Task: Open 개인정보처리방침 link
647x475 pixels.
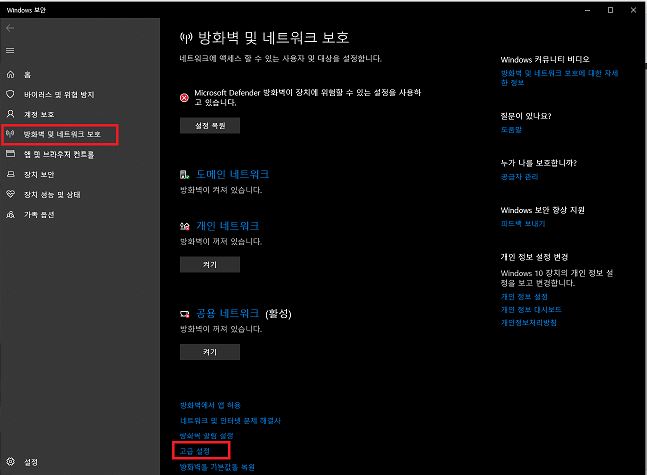Action: point(529,323)
